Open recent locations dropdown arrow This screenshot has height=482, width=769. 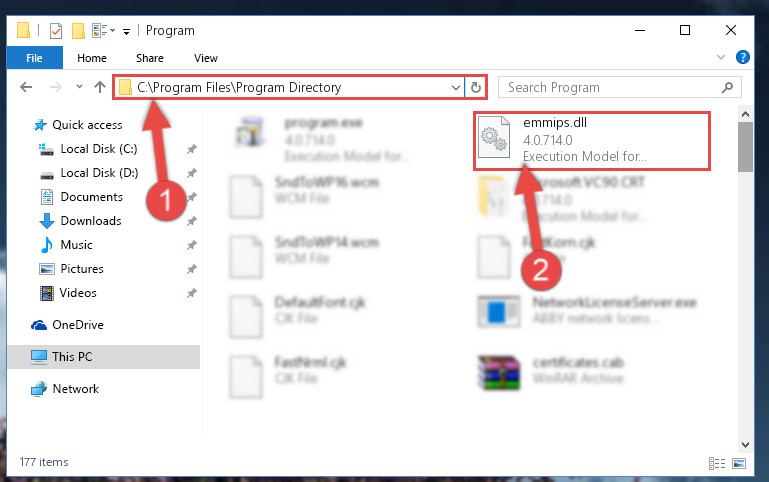click(79, 87)
